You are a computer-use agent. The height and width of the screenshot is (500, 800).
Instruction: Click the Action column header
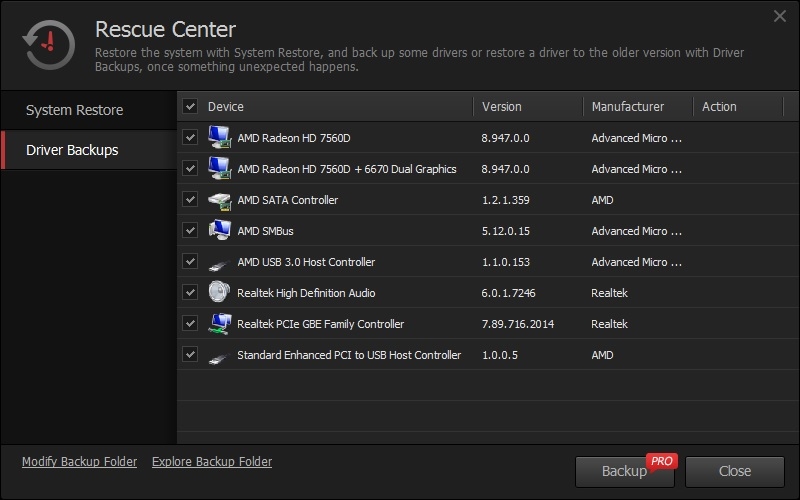(x=719, y=107)
